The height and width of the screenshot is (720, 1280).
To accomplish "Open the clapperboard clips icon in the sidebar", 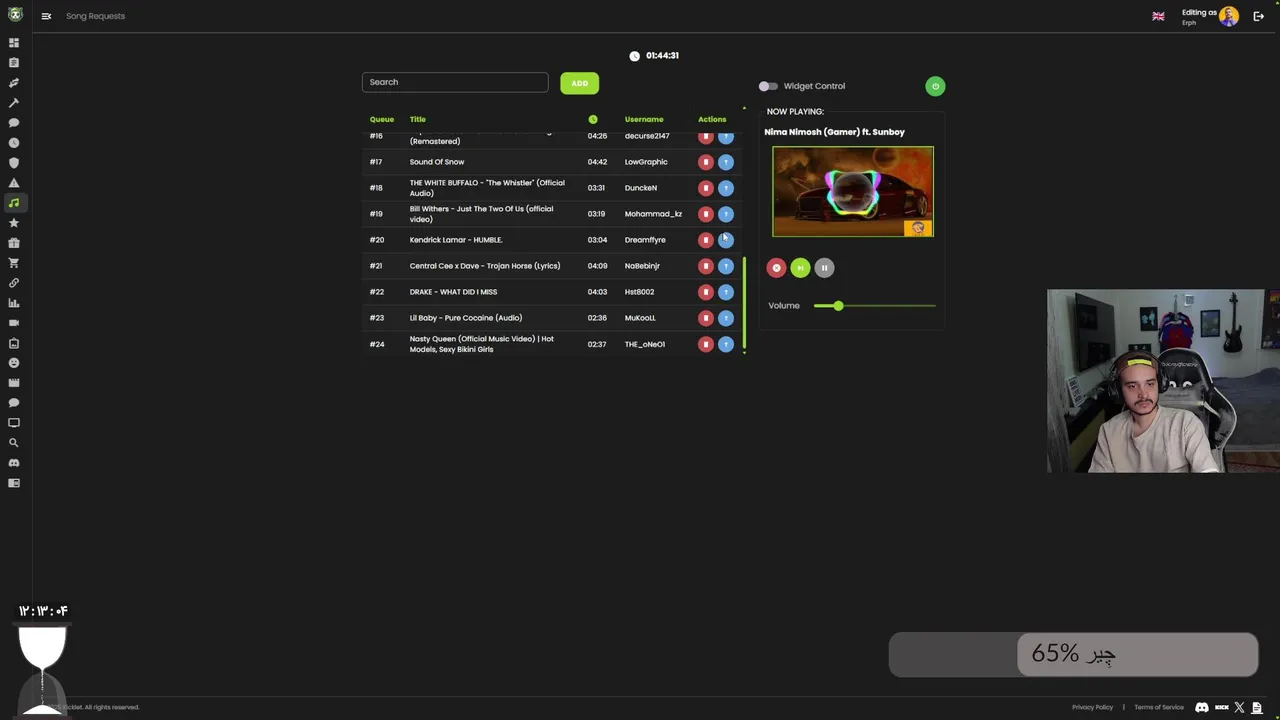I will [x=14, y=383].
